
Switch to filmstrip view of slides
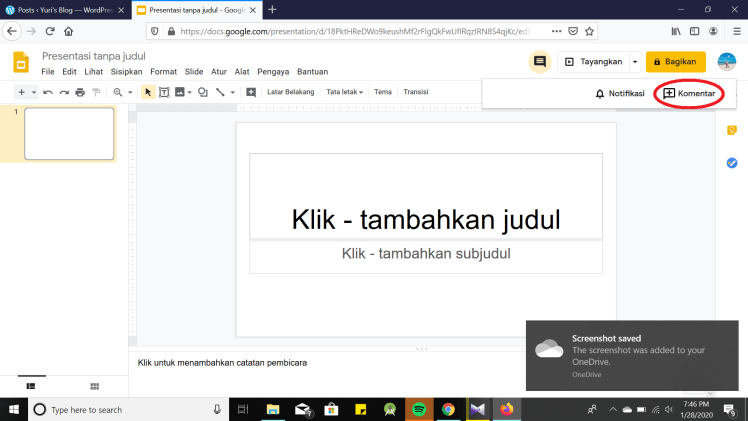(31, 385)
